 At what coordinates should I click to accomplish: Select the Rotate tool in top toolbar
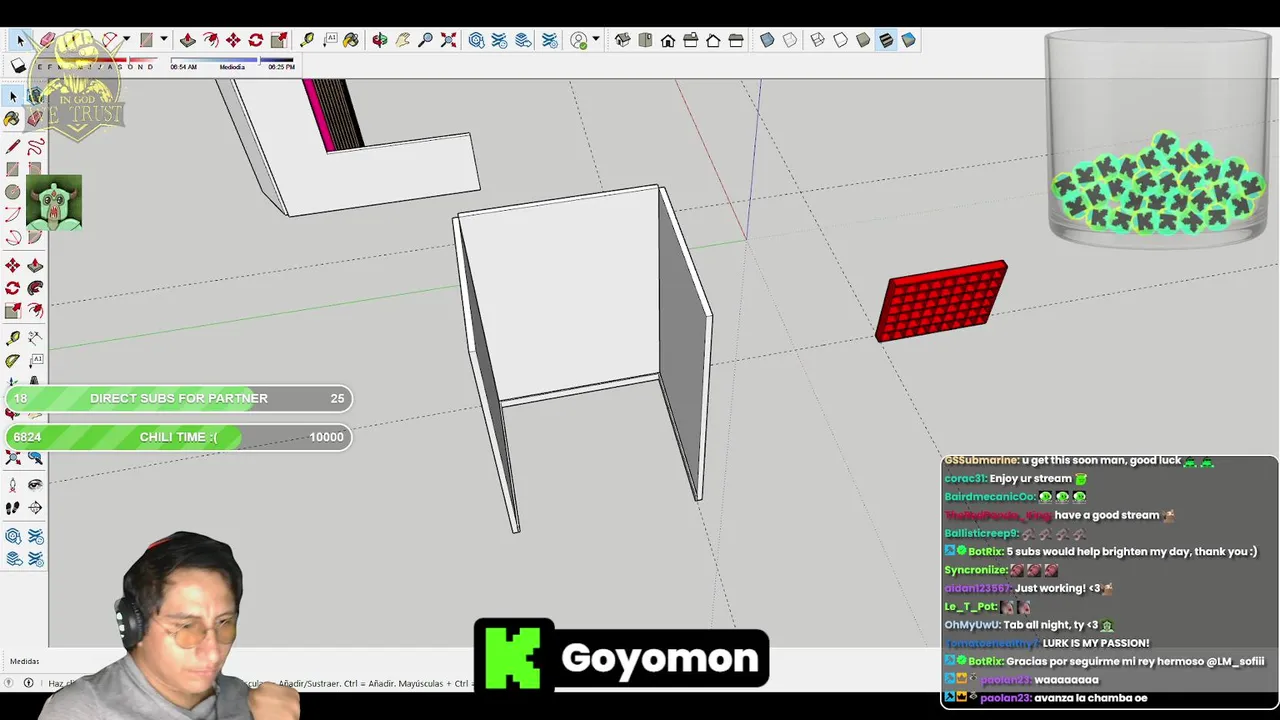[x=256, y=40]
